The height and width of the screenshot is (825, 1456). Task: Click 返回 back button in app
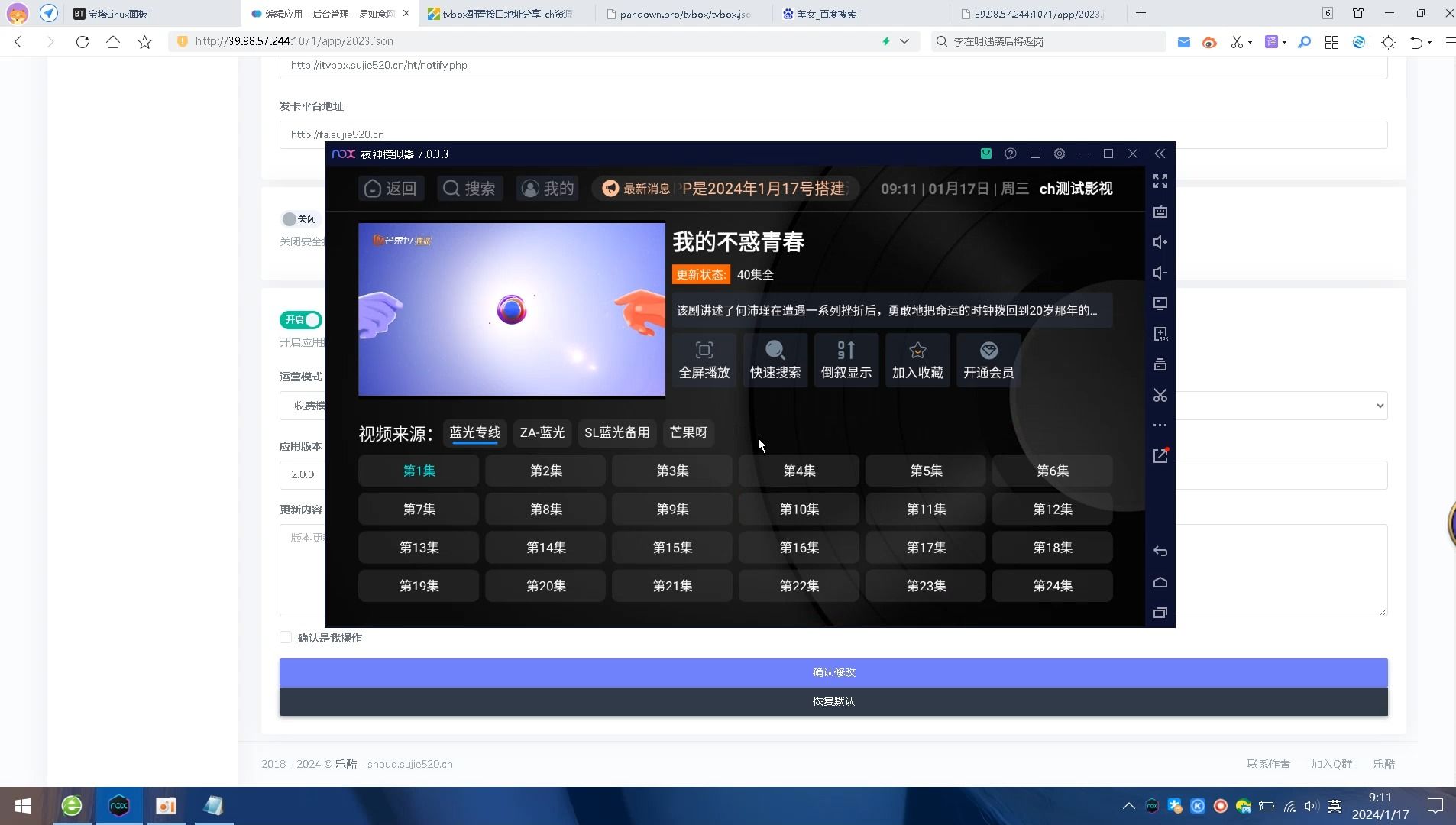click(390, 188)
